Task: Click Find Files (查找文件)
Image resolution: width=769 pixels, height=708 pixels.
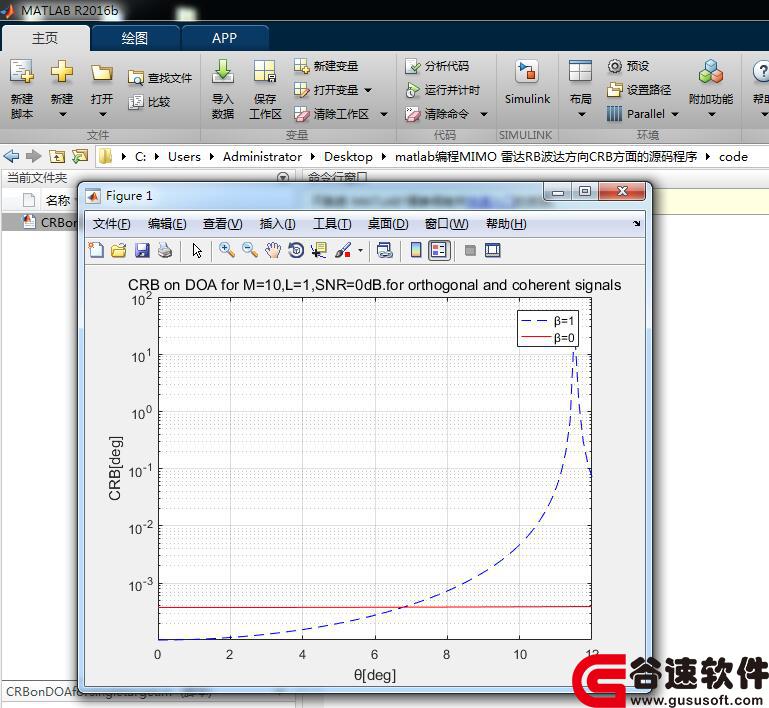Action: (160, 77)
